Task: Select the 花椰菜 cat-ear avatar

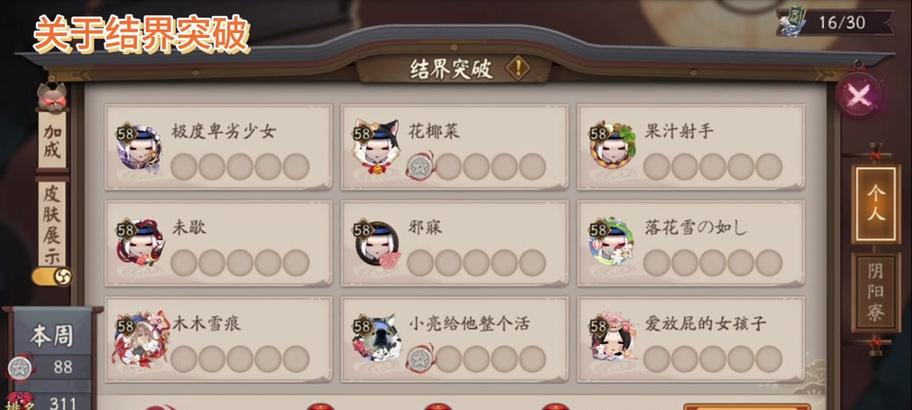Action: [x=376, y=147]
